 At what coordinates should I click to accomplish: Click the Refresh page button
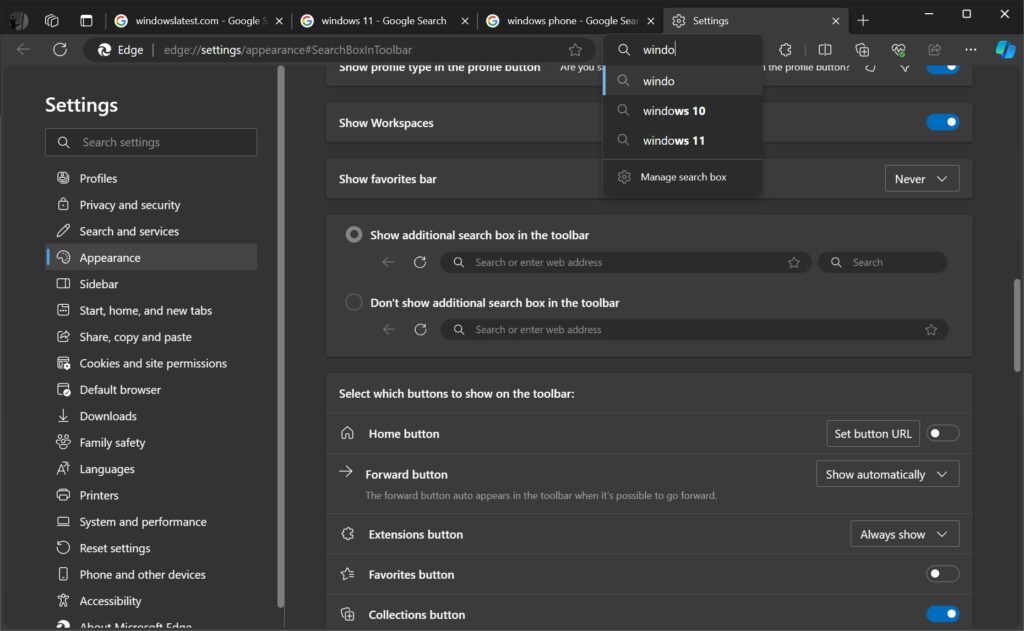[x=60, y=49]
